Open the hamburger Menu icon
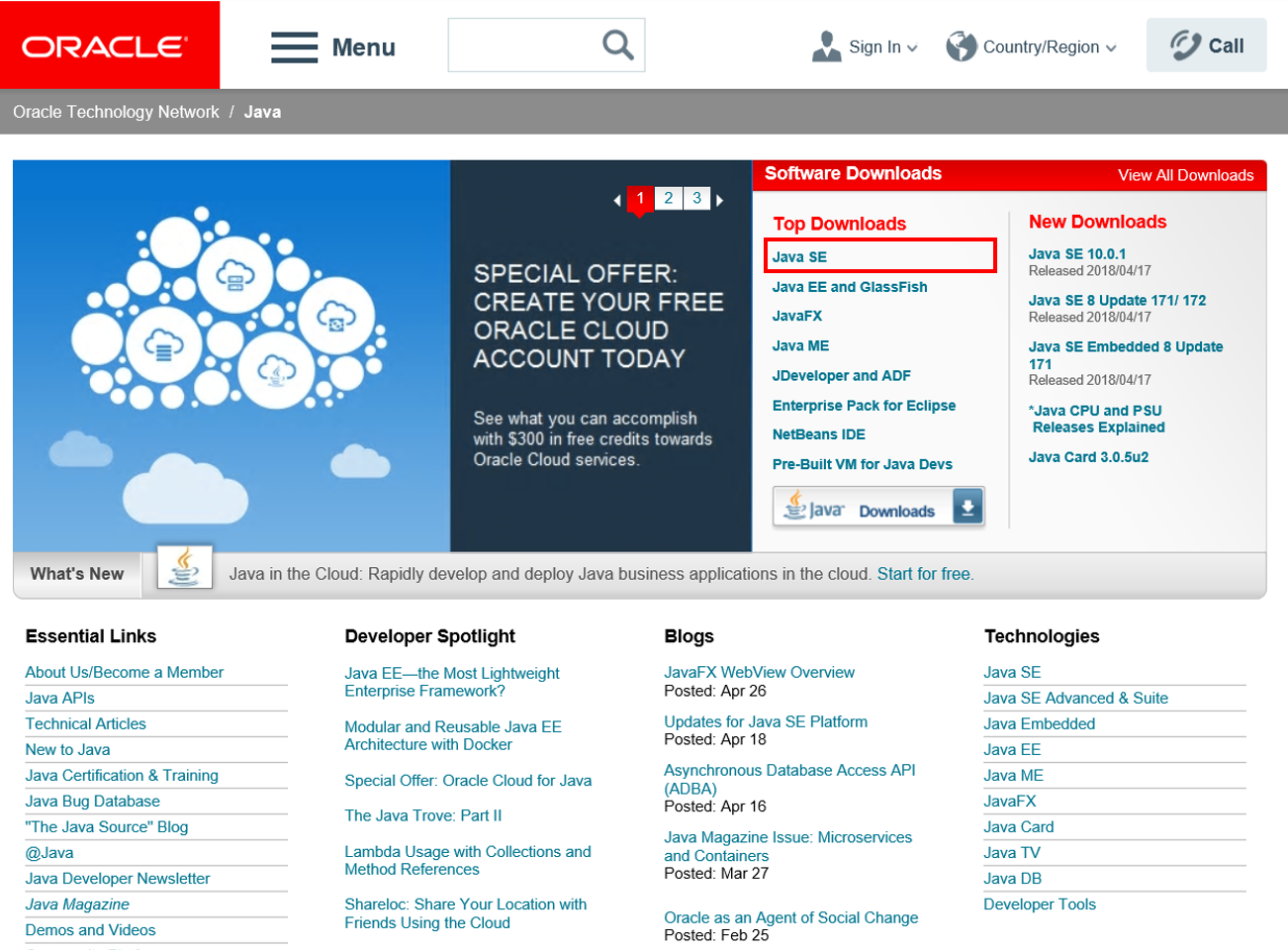This screenshot has height=950, width=1288. pyautogui.click(x=294, y=47)
